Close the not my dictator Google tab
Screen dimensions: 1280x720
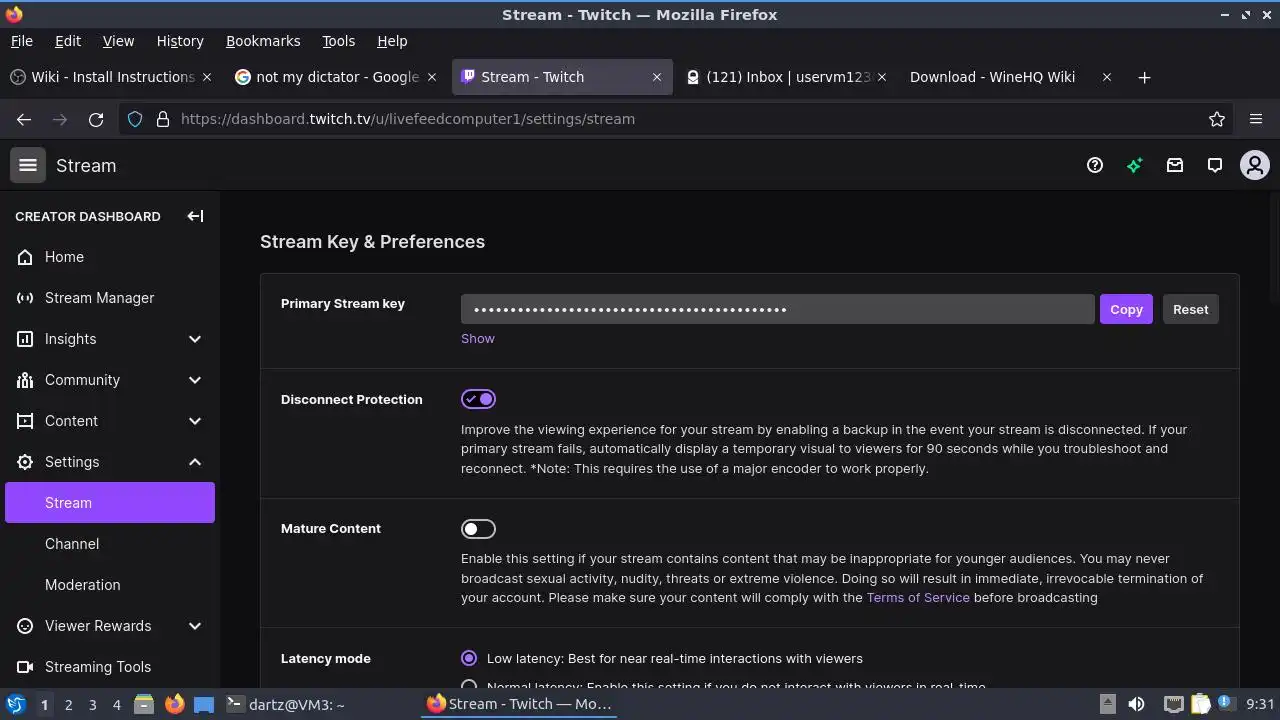point(432,77)
